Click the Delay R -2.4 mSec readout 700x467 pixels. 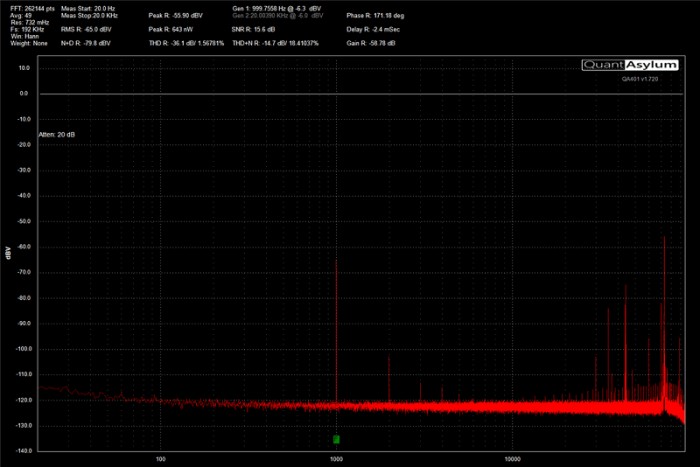click(373, 29)
